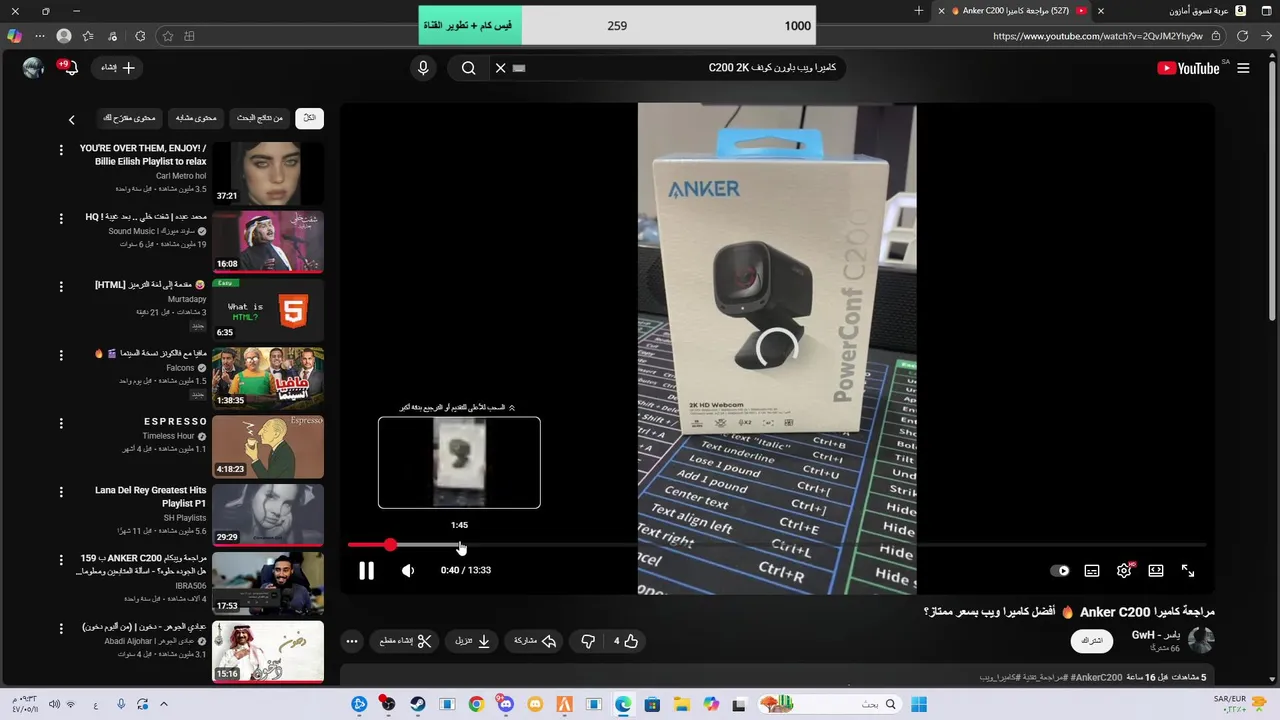Image resolution: width=1280 pixels, height=720 pixels.
Task: Open options for Falcons مافيا video
Action: click(x=61, y=355)
